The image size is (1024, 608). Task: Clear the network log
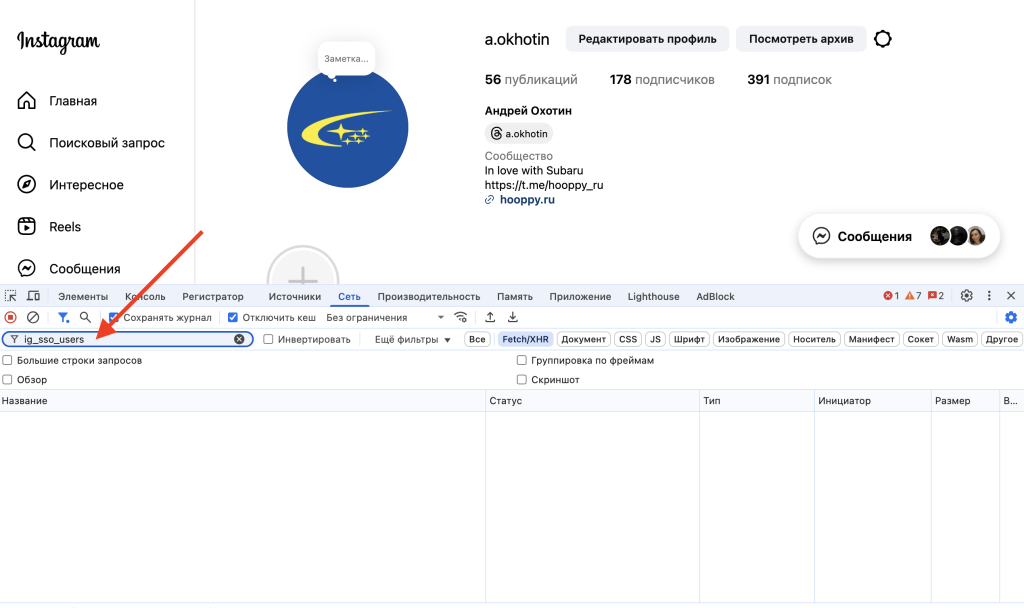click(33, 317)
